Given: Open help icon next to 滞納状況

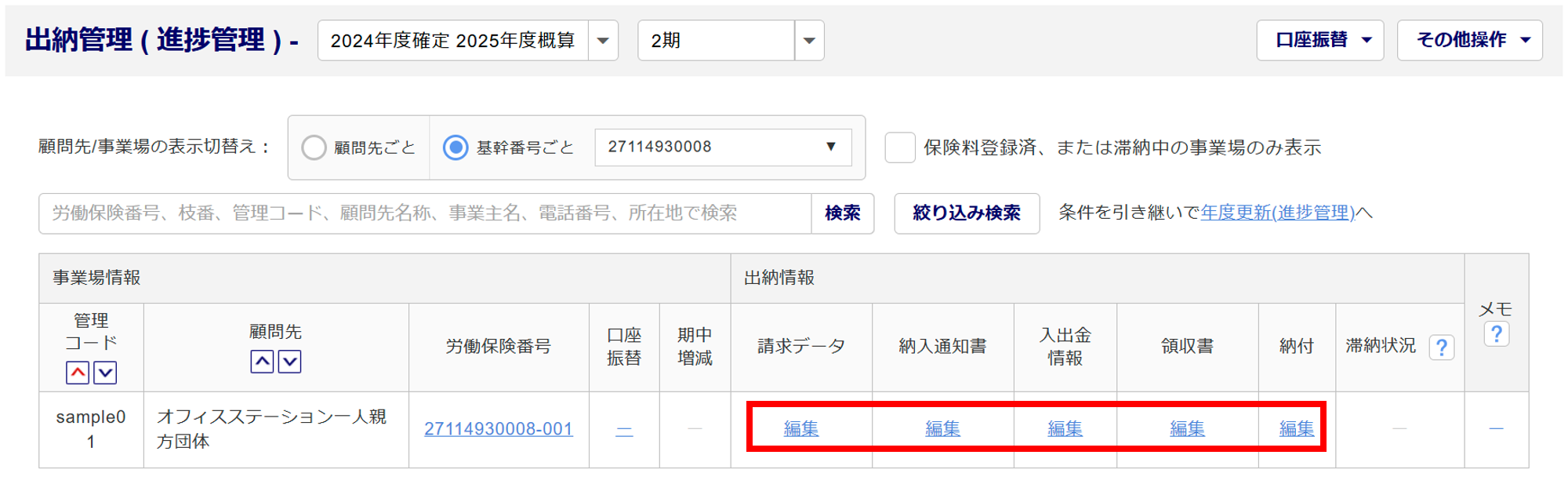Looking at the screenshot, I should (1442, 347).
